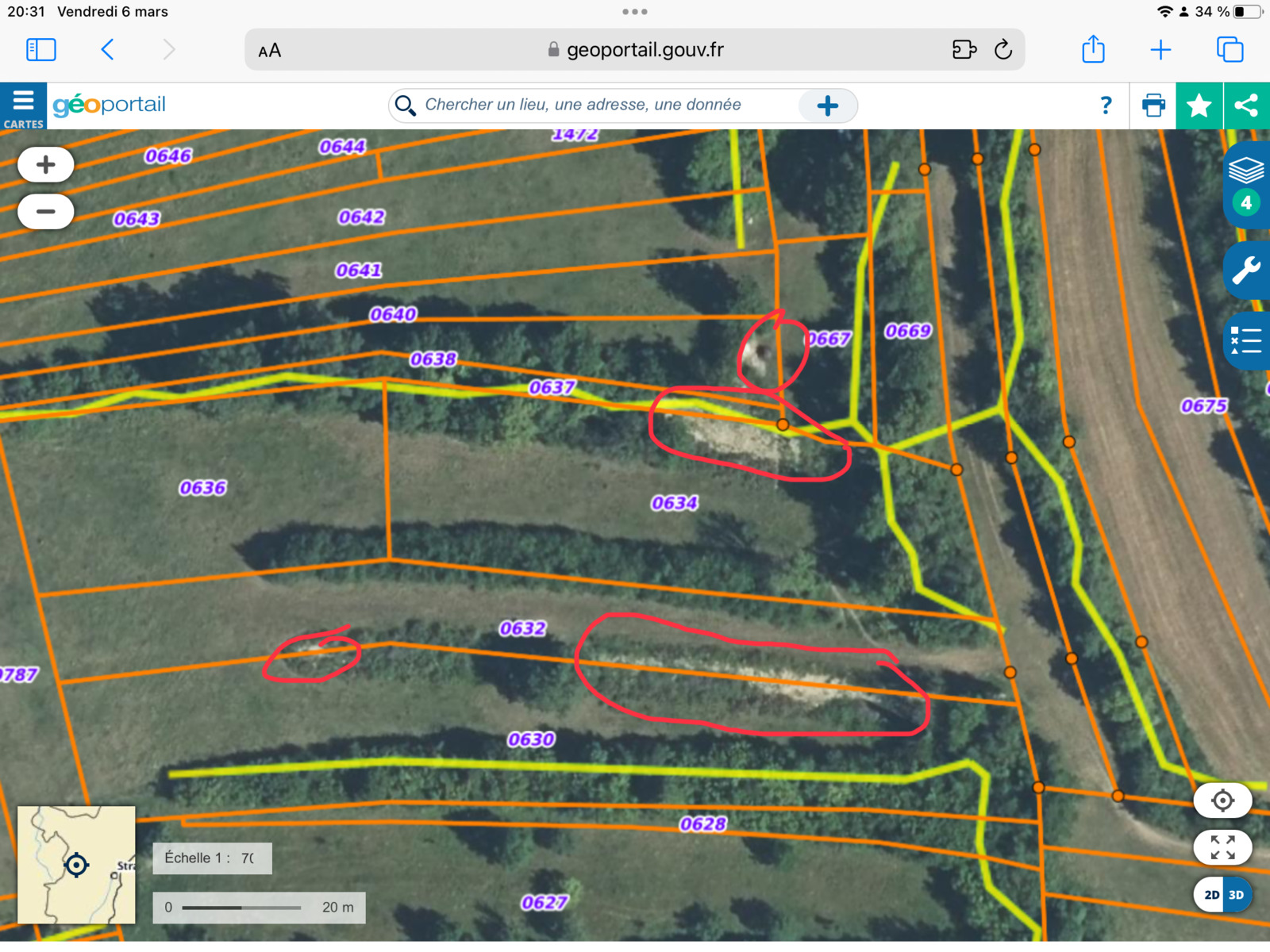The height and width of the screenshot is (952, 1270).
Task: Click the Échelle scale selector
Action: 212,858
